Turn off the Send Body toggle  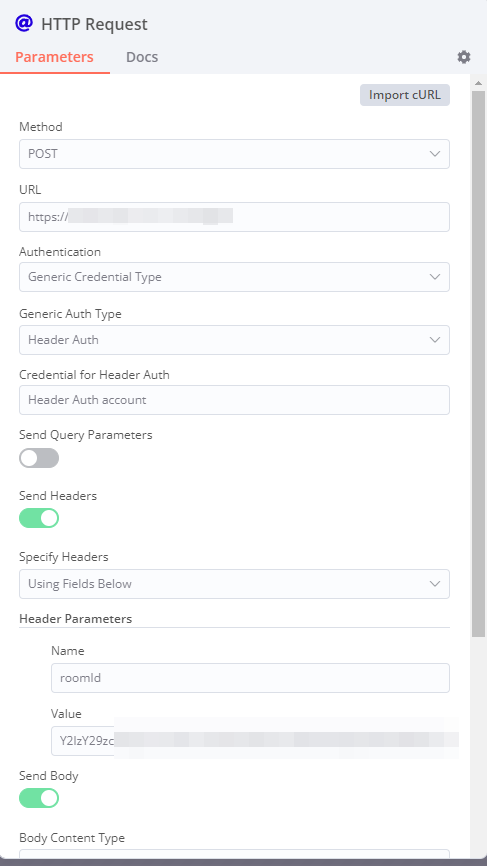(39, 798)
